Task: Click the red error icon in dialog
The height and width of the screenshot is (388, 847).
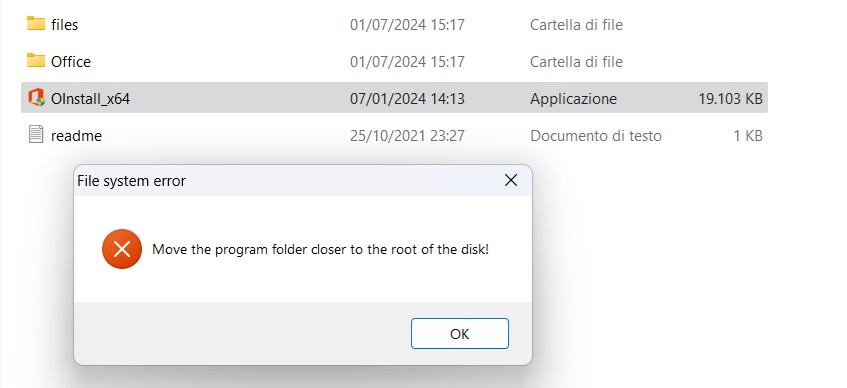Action: tap(122, 249)
